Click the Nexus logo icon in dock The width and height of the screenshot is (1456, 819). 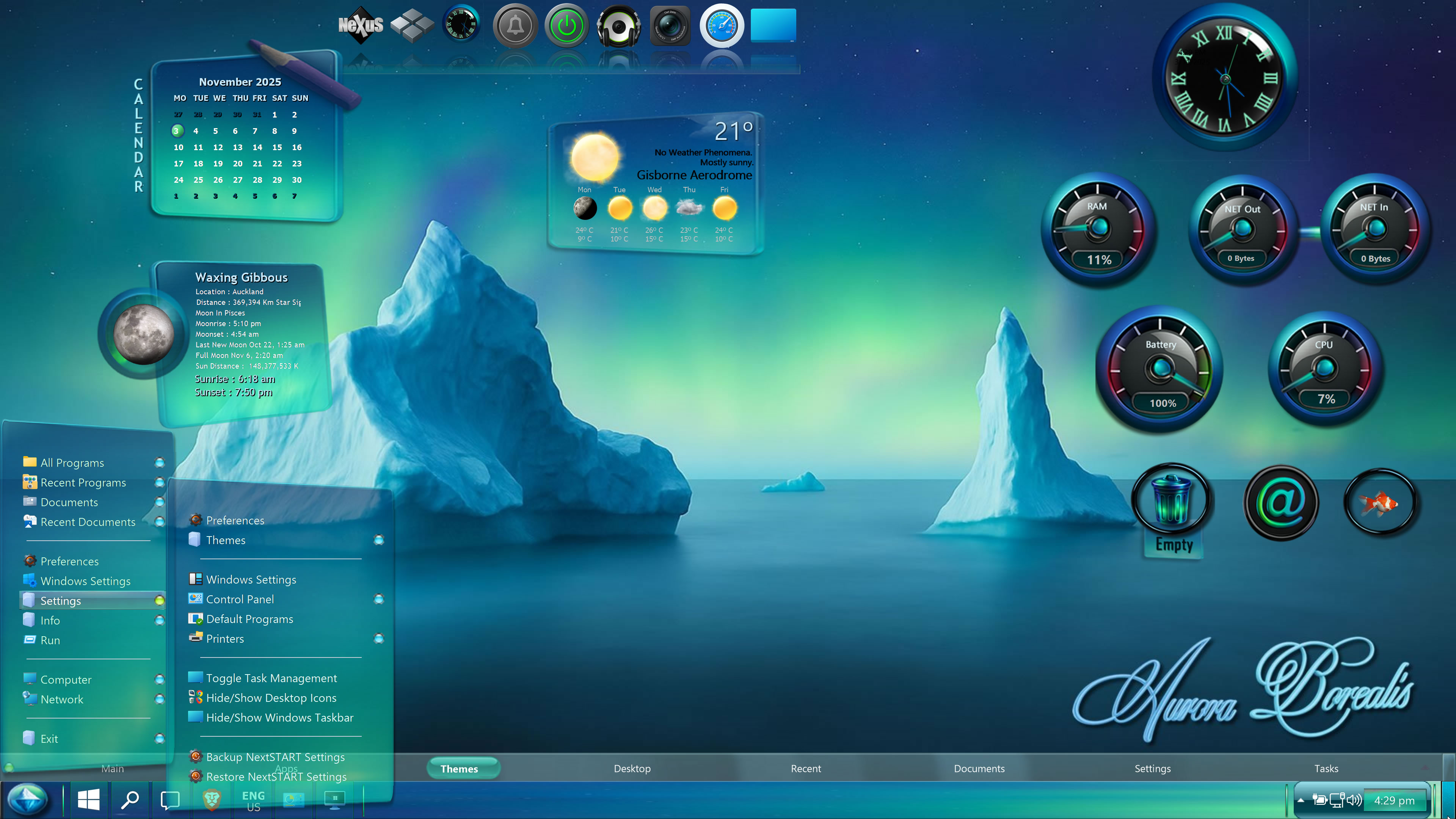(x=361, y=25)
